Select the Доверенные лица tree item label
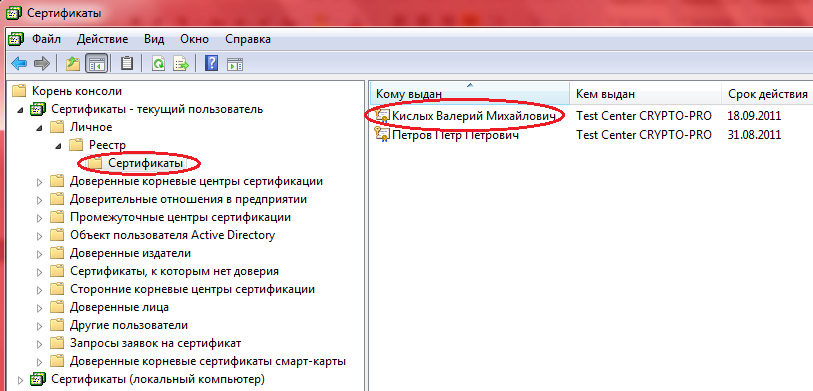Viewport: 813px width, 391px height. pyautogui.click(x=119, y=307)
